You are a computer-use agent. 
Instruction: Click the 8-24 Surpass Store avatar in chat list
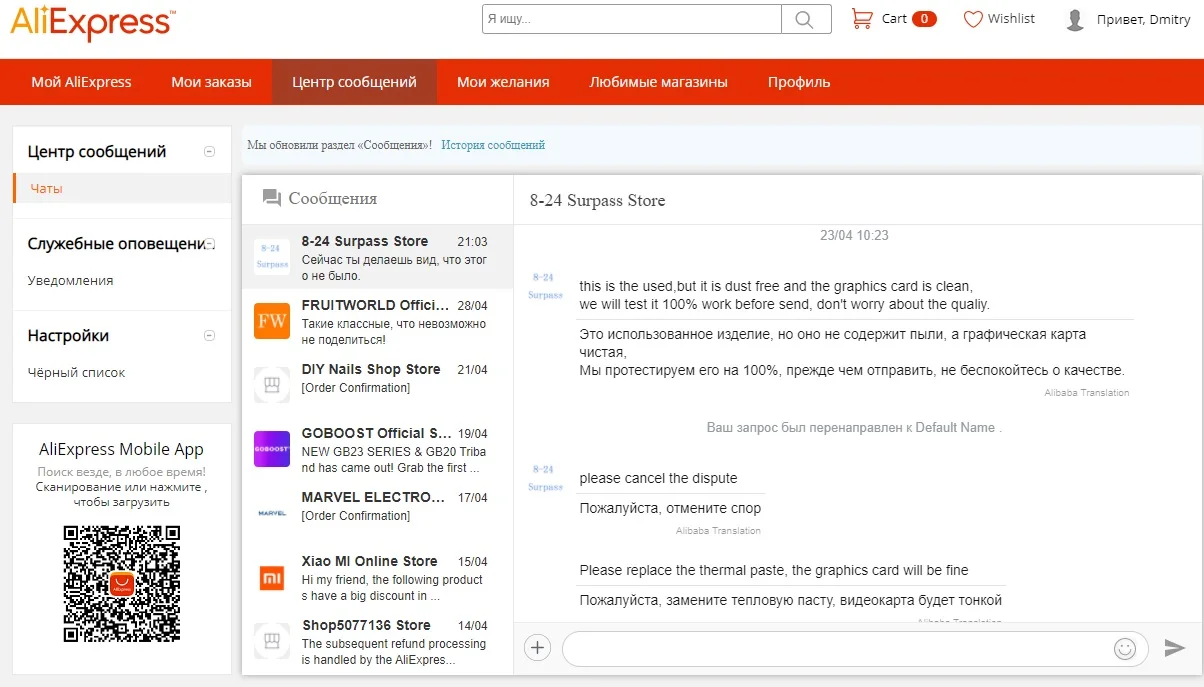click(x=272, y=257)
